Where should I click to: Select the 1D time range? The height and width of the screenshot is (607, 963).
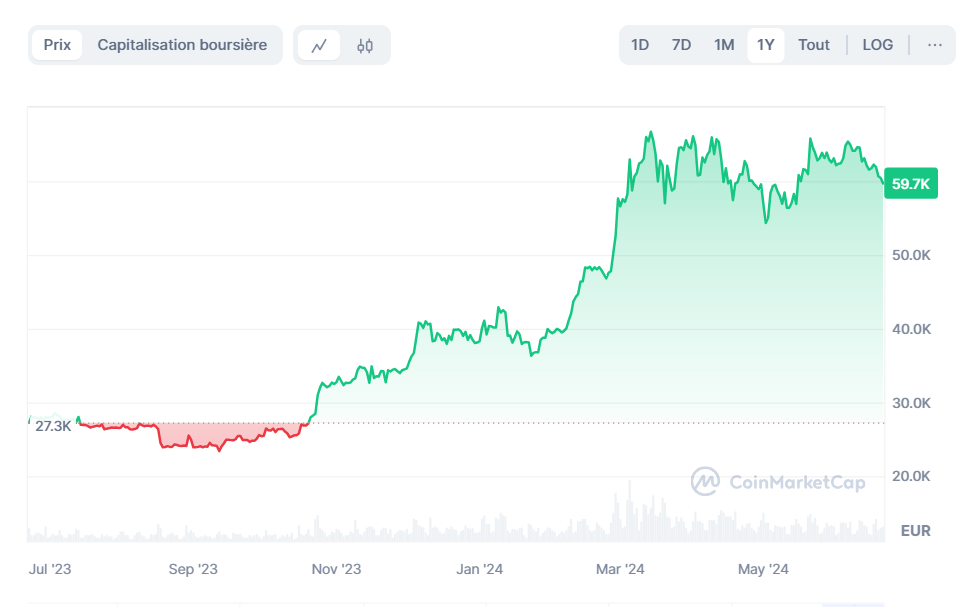point(640,45)
